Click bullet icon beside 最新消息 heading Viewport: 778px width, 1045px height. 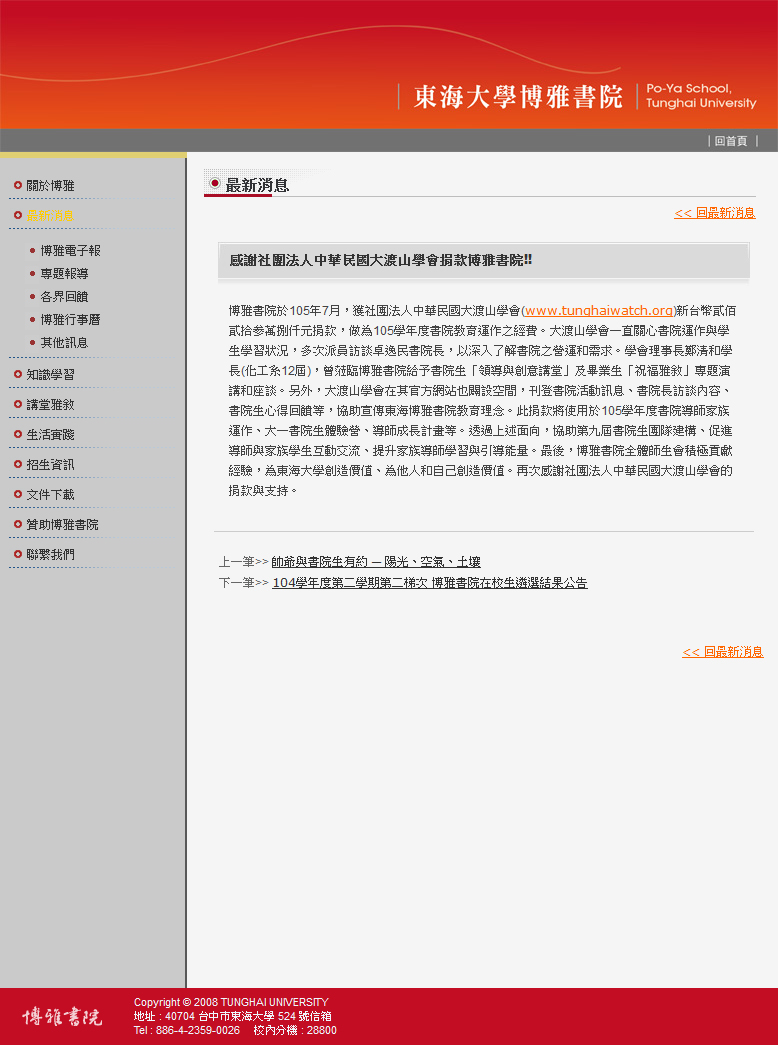click(215, 183)
